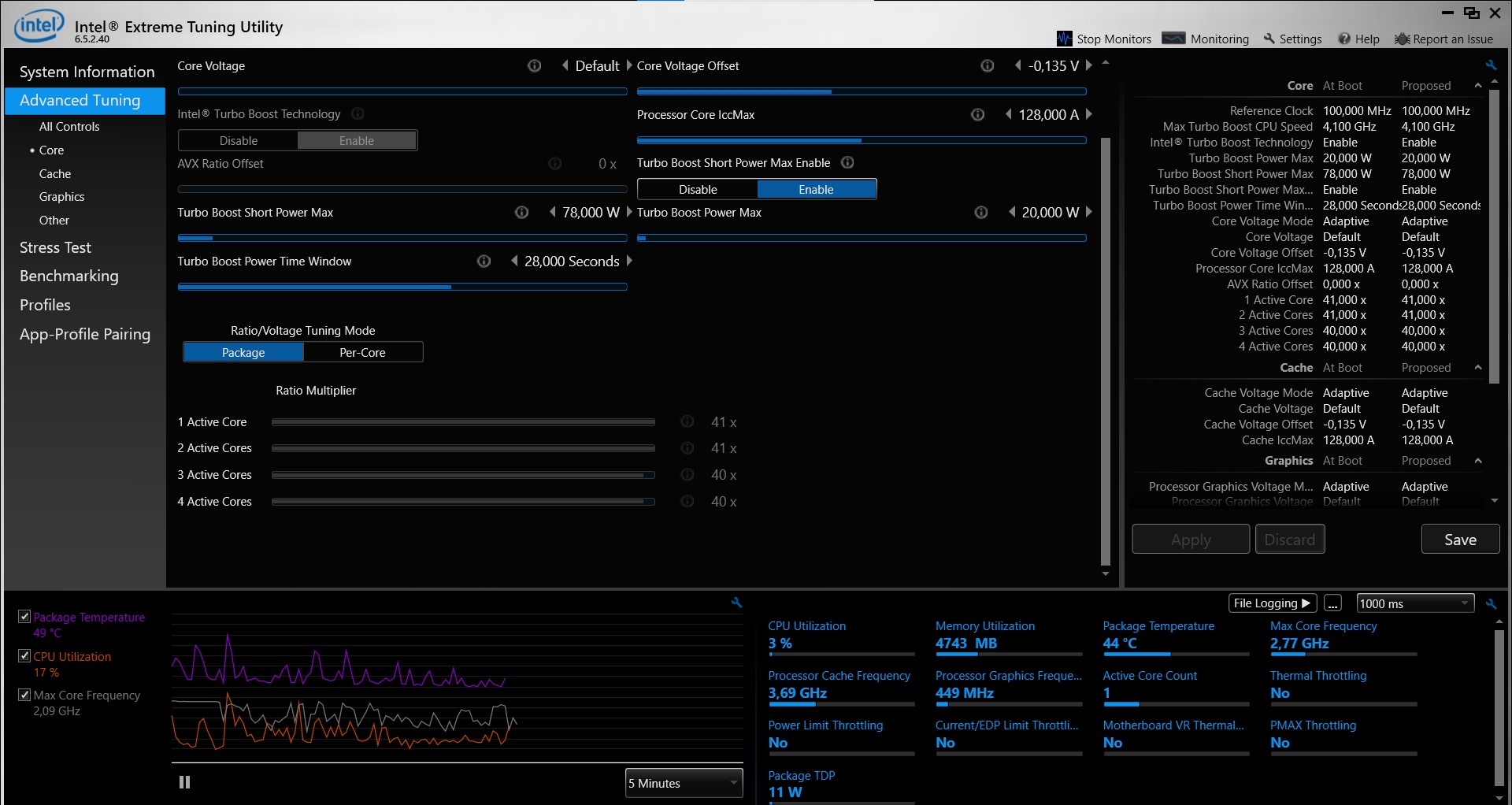Open Stress Test section
Image resolution: width=1512 pixels, height=805 pixels.
[55, 247]
